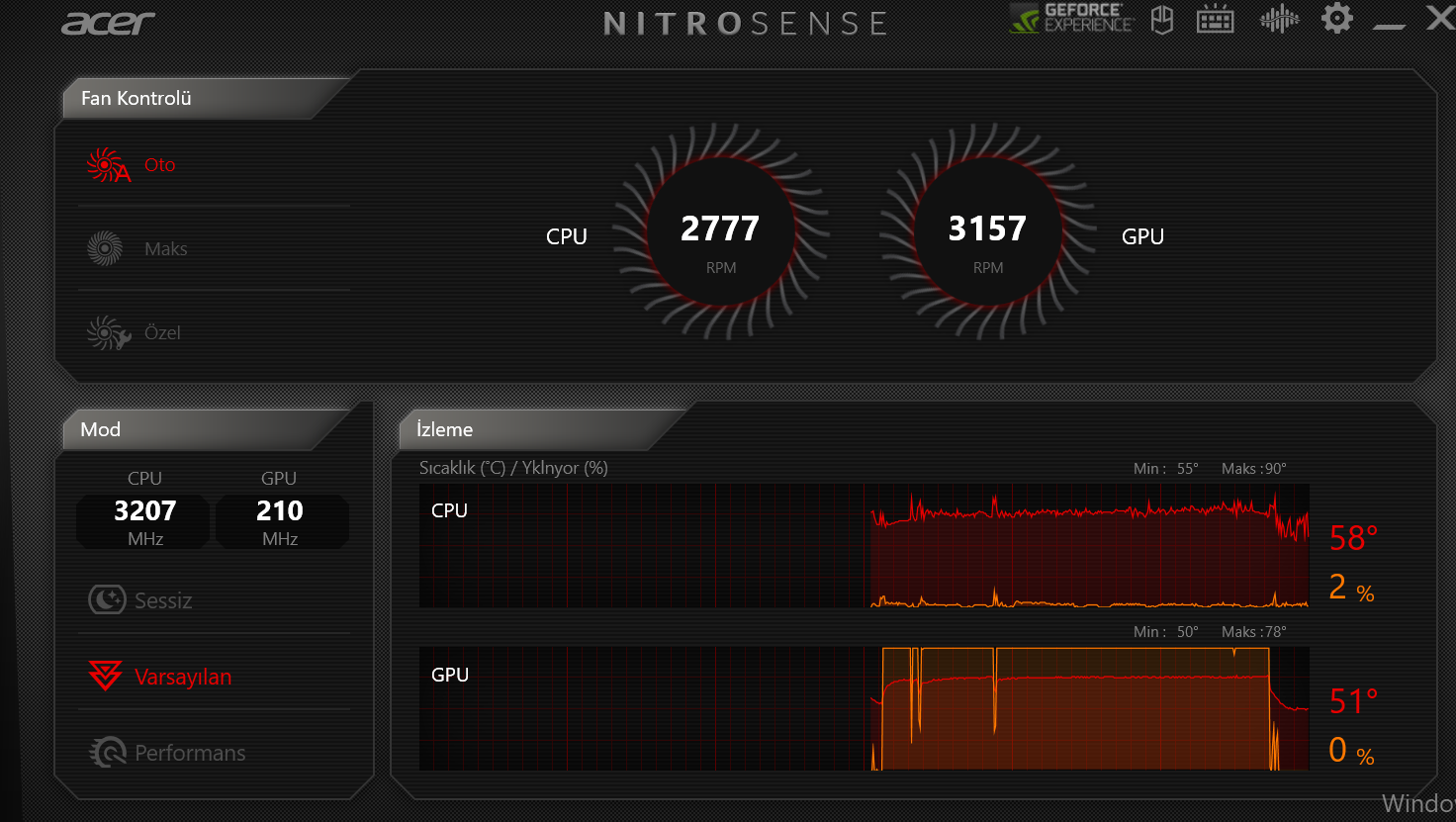
Task: Click the 'Maks :90°' CPU label
Action: tap(1254, 469)
